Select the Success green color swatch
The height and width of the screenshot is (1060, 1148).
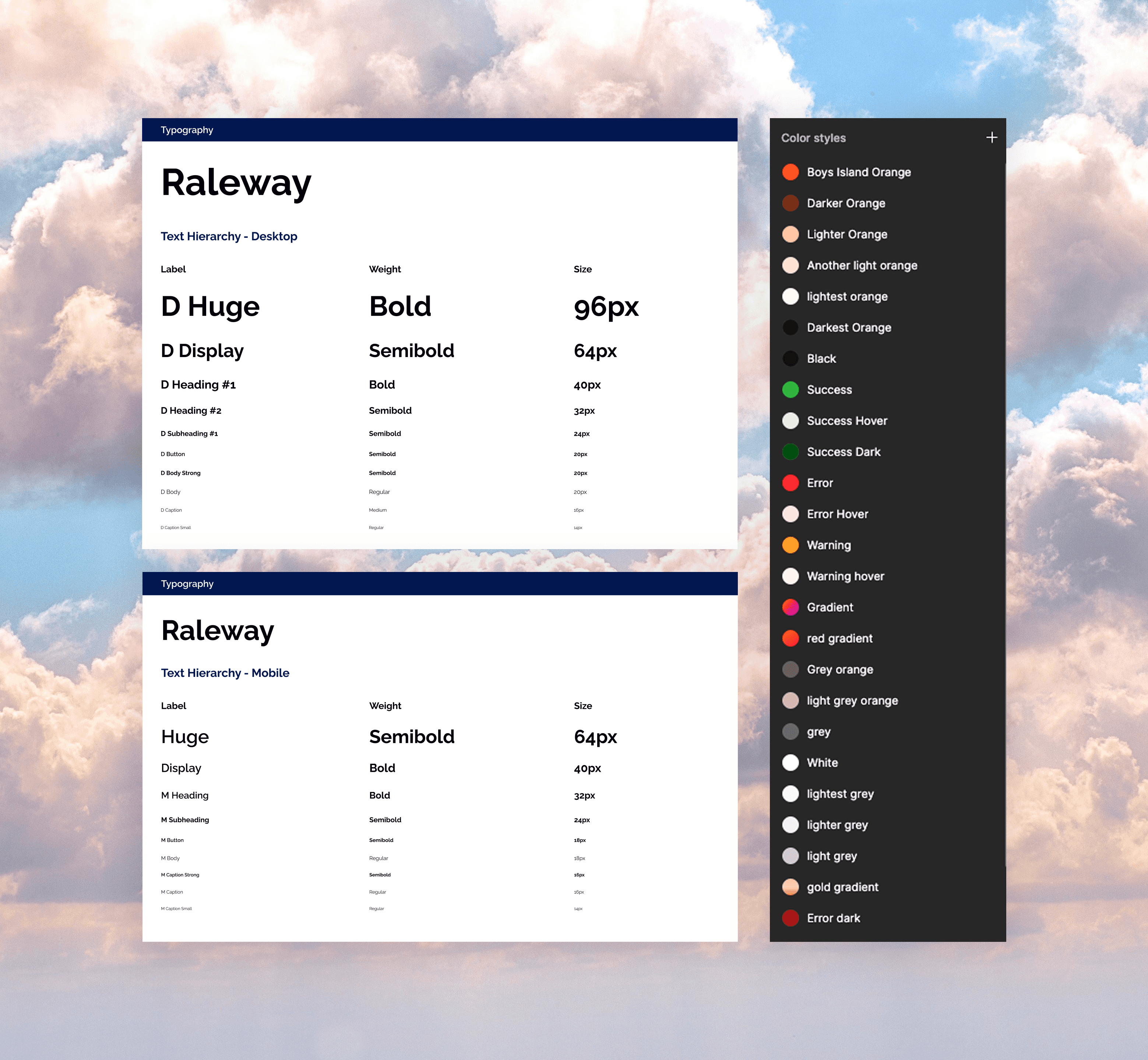pos(790,389)
